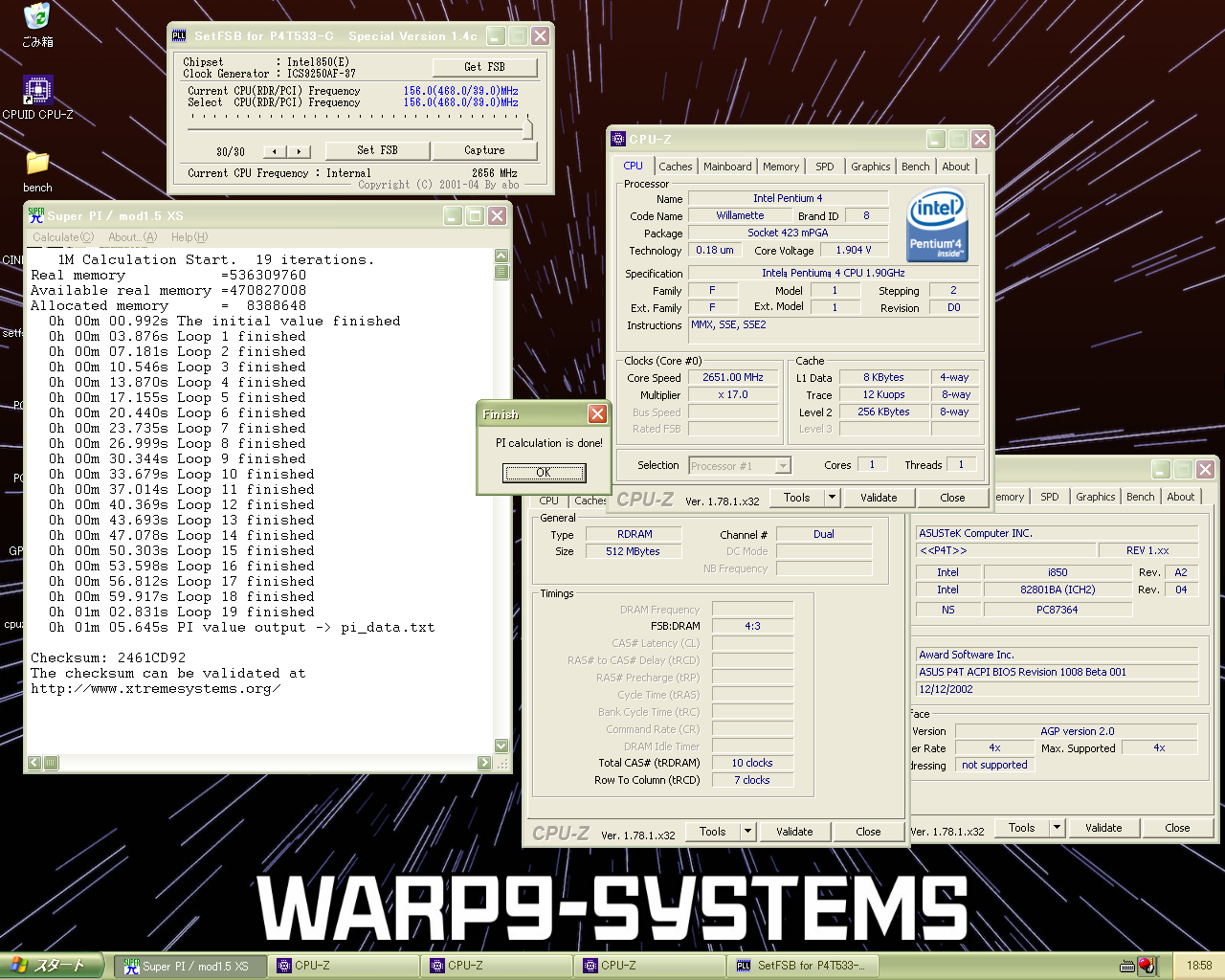Image resolution: width=1225 pixels, height=980 pixels.
Task: Select the CPU tab in front CPU-Z
Action: pos(634,166)
